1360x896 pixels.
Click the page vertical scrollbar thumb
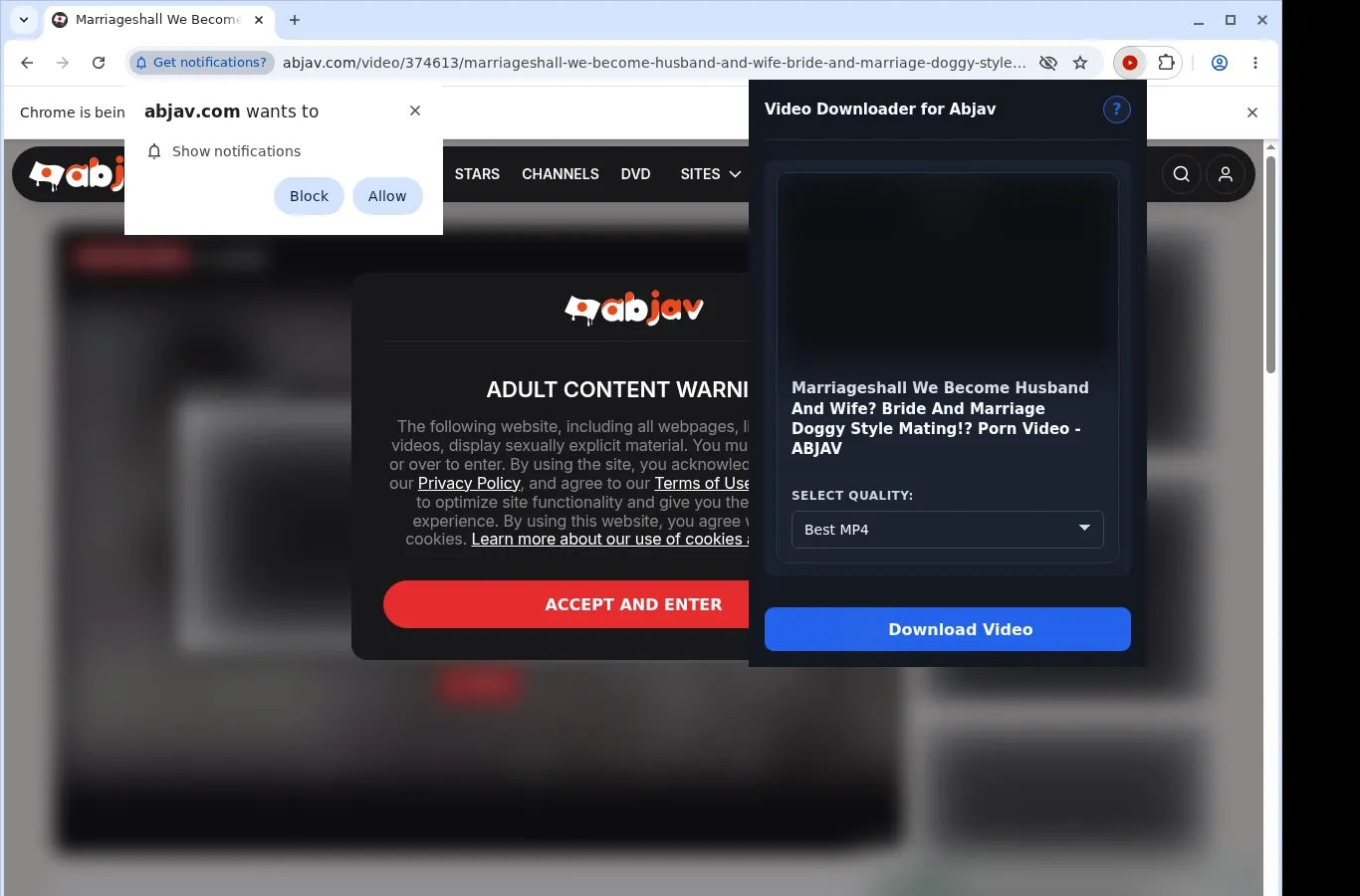[x=1270, y=264]
